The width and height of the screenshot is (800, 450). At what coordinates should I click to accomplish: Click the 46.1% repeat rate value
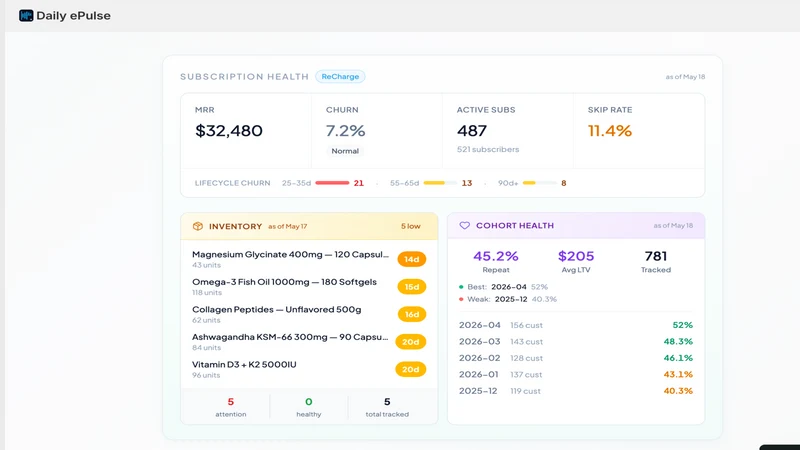[x=678, y=358]
